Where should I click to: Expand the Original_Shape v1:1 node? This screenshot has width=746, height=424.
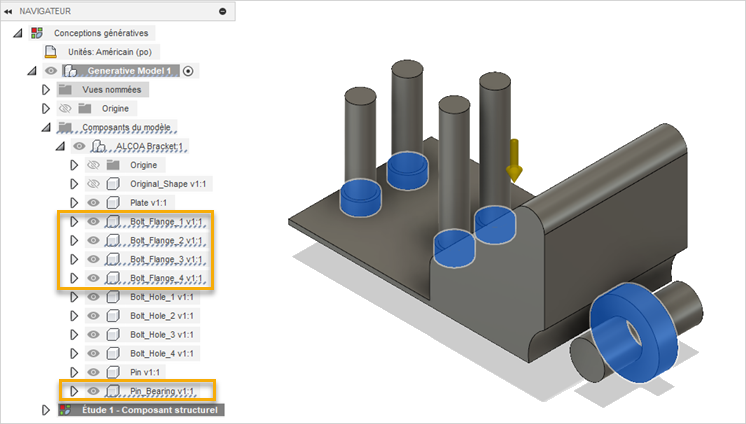(x=74, y=184)
